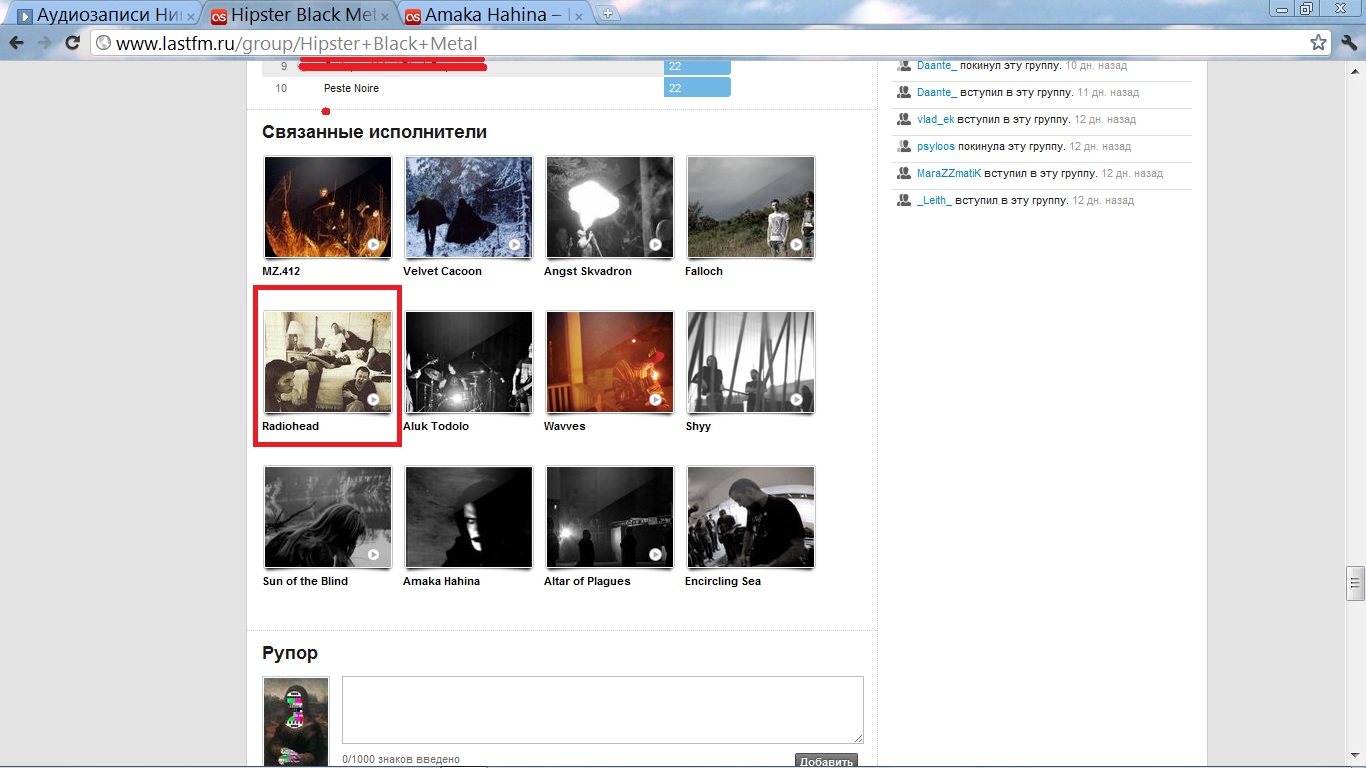
Task: Click the user icon beside vlad_ek
Action: [904, 119]
